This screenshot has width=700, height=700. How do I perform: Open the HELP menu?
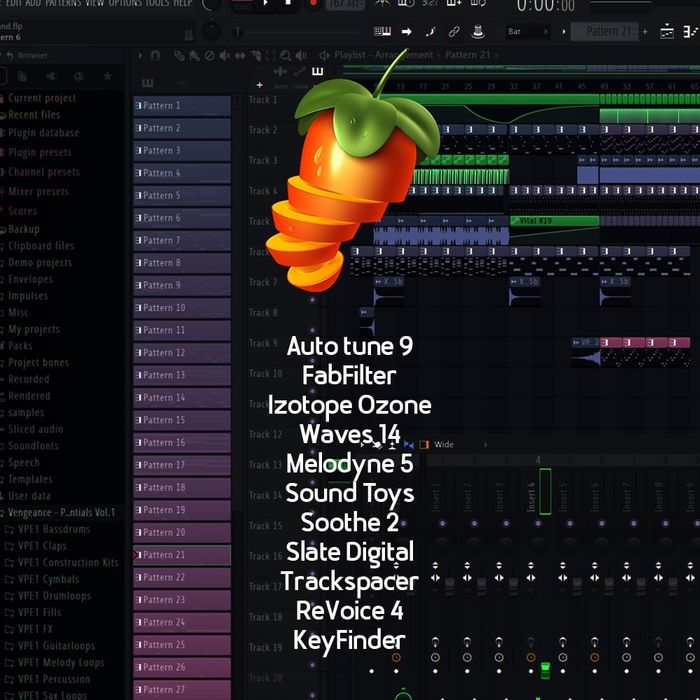[183, 3]
